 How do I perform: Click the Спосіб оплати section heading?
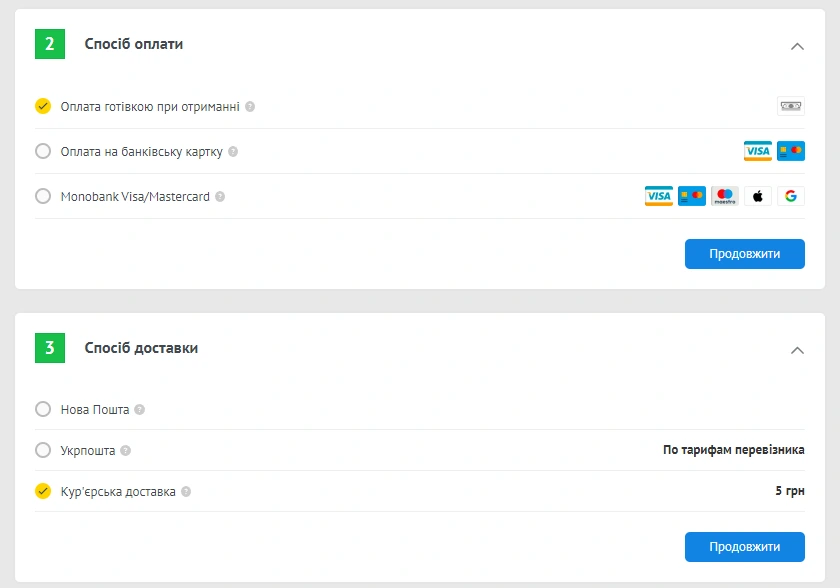point(133,44)
